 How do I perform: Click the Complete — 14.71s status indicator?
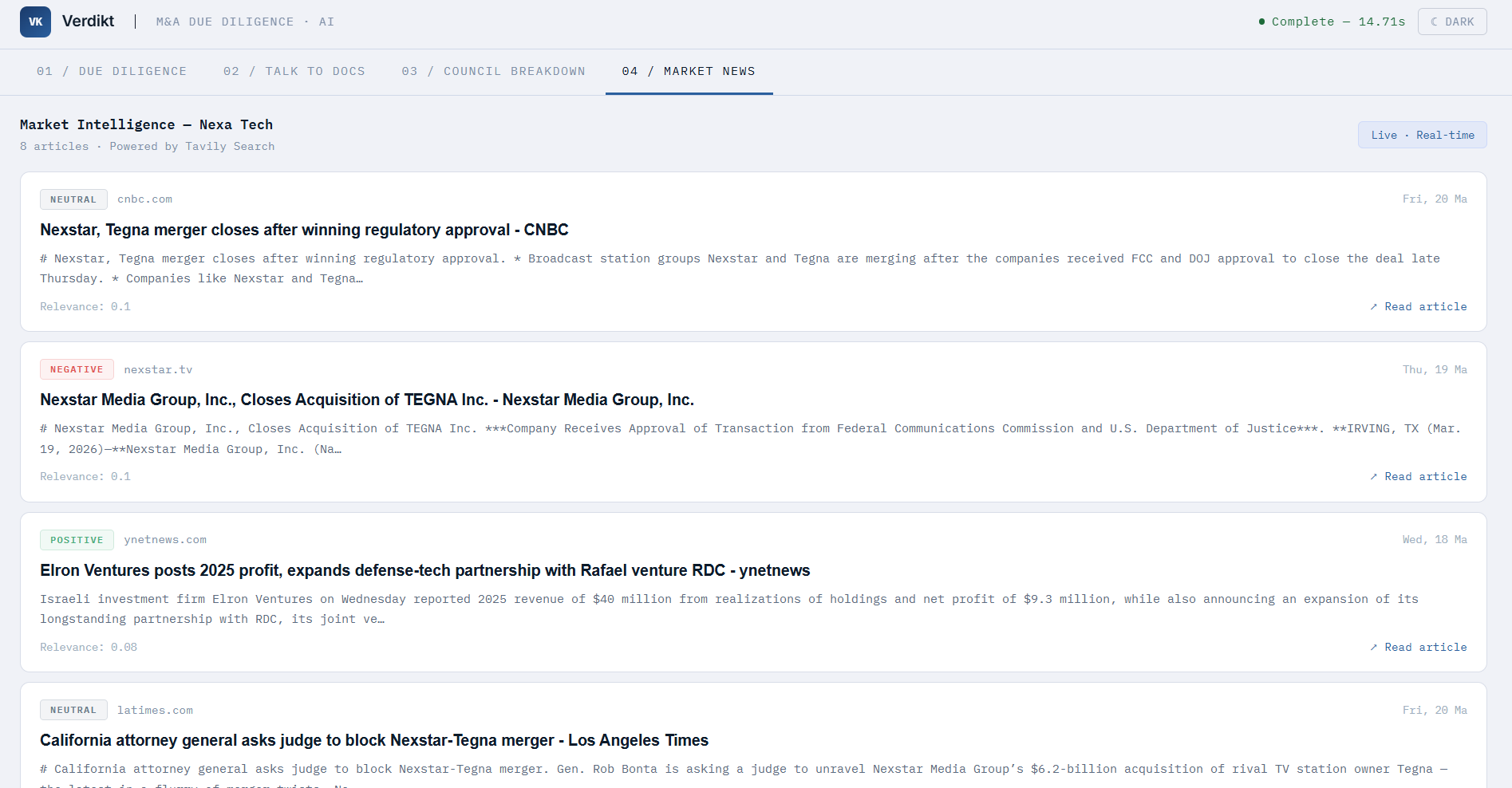(1332, 22)
